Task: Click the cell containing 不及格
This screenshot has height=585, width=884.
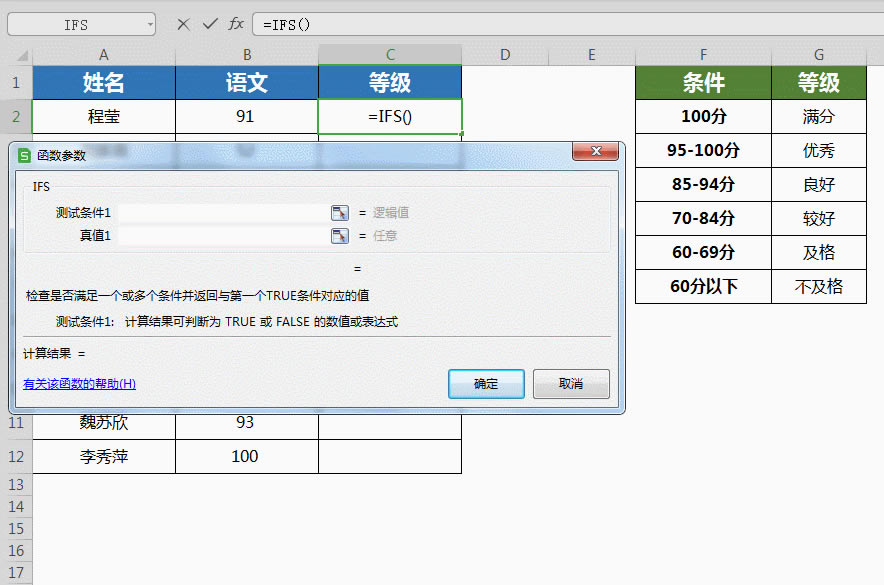Action: coord(819,286)
